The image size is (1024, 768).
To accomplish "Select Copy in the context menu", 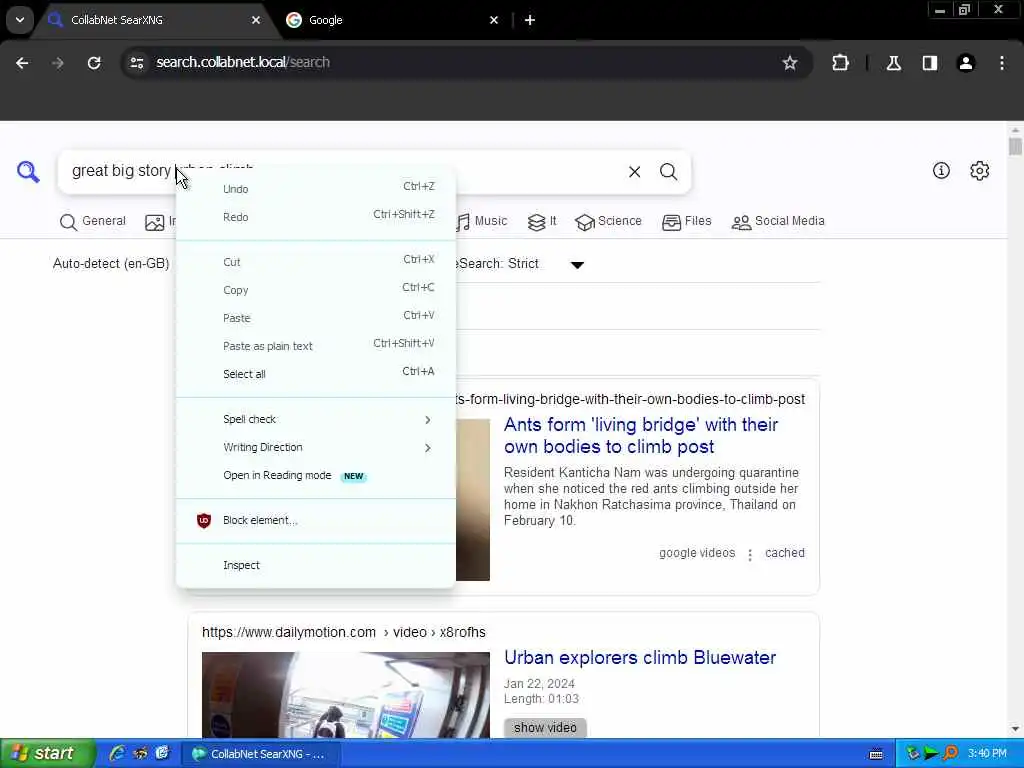I will [316, 290].
